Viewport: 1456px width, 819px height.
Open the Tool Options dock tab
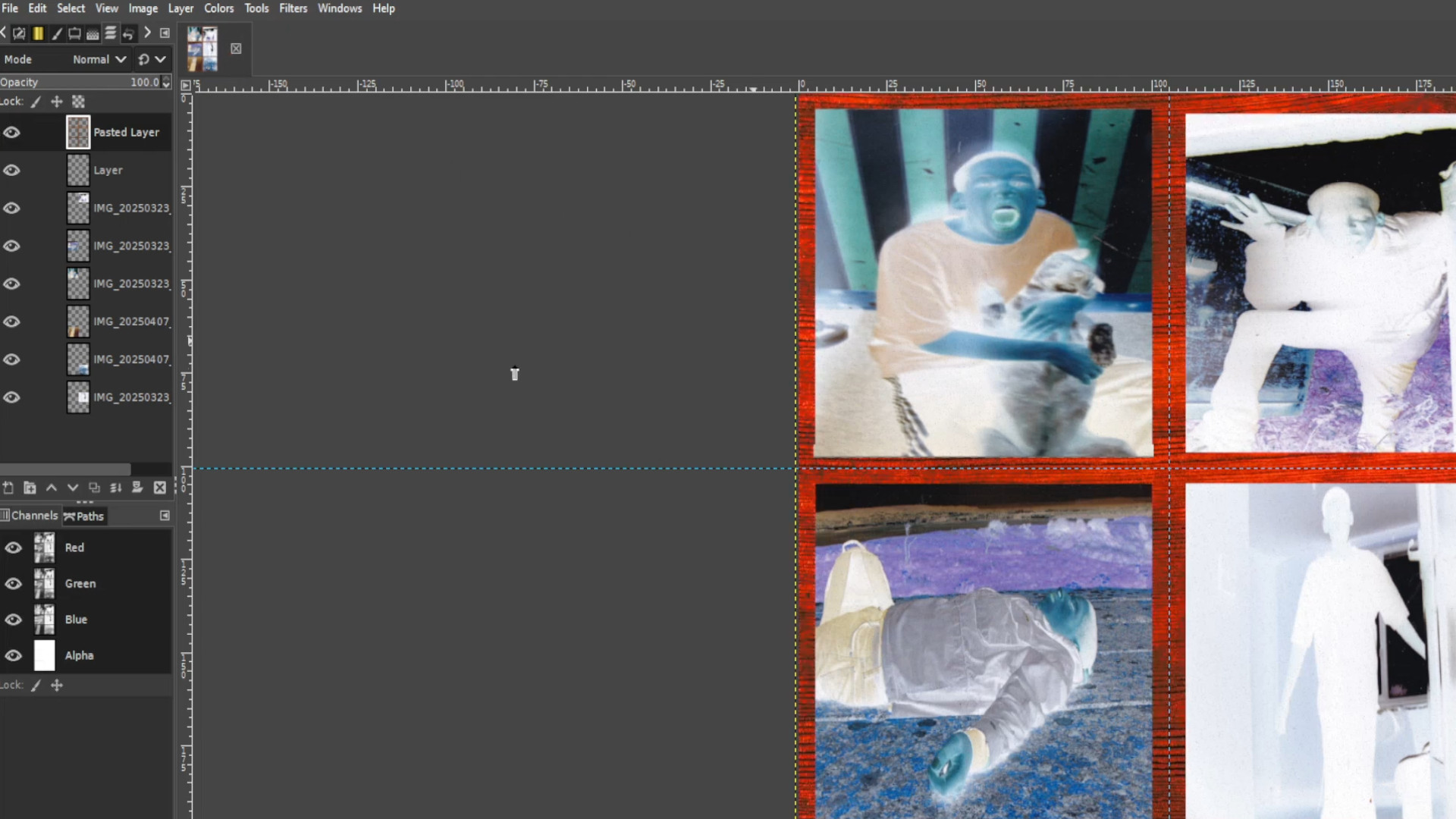19,33
